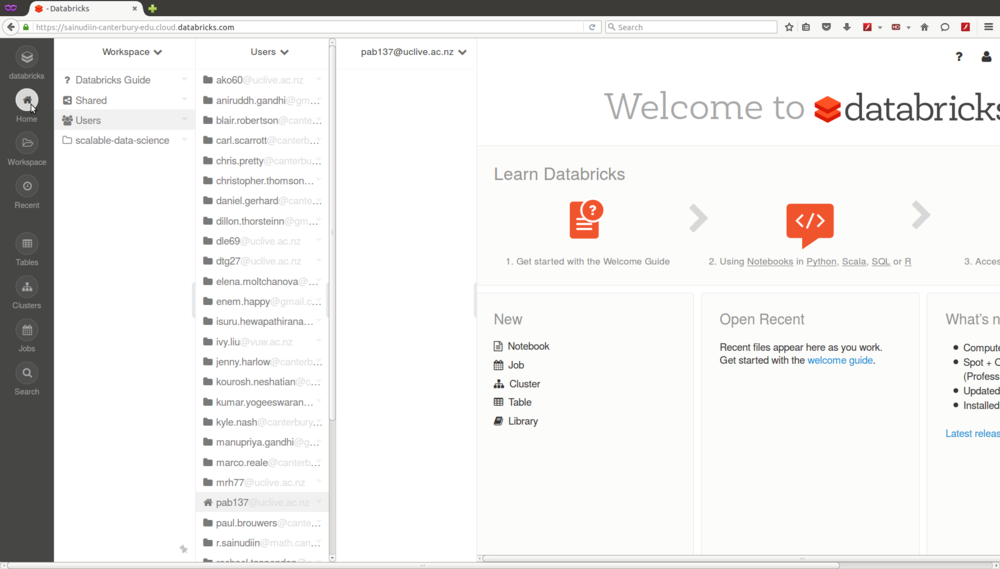Bookmark this page with star icon
This screenshot has width=1000, height=569.
point(789,27)
